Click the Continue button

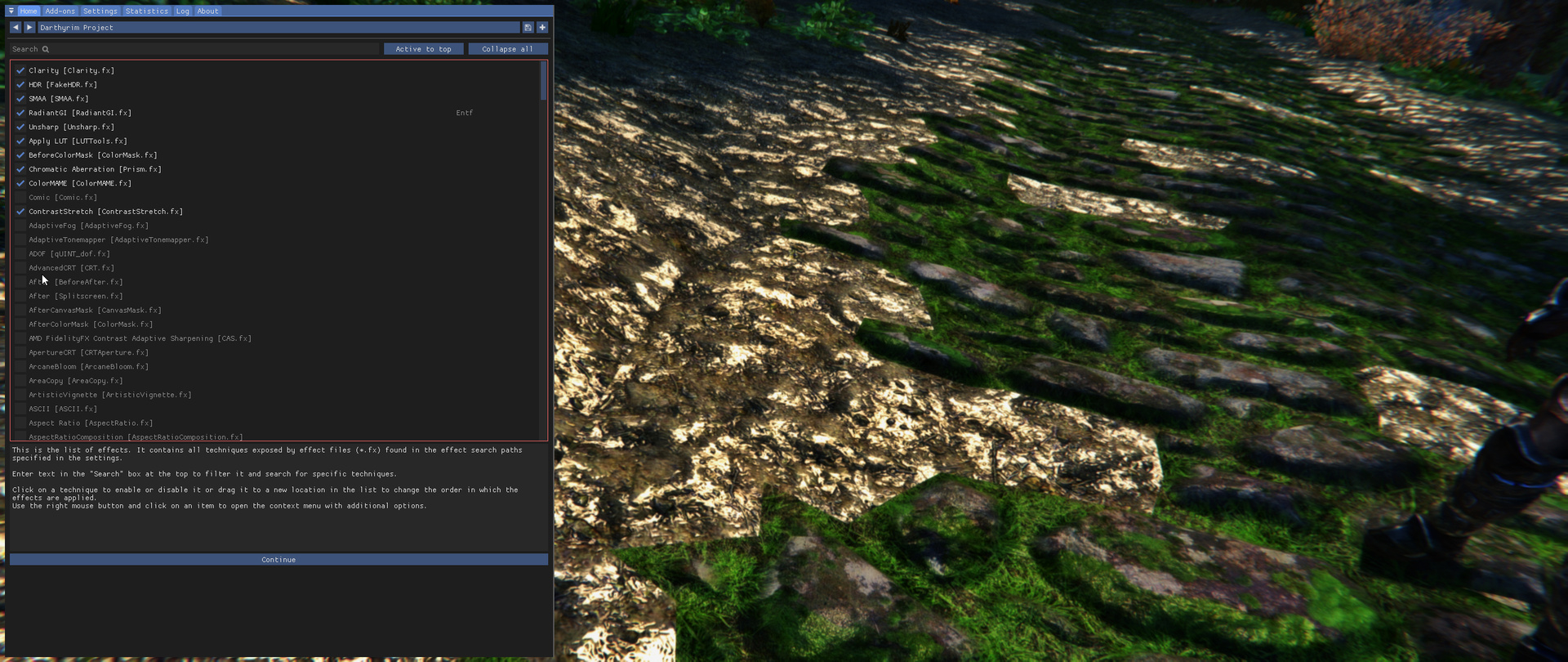[x=278, y=560]
